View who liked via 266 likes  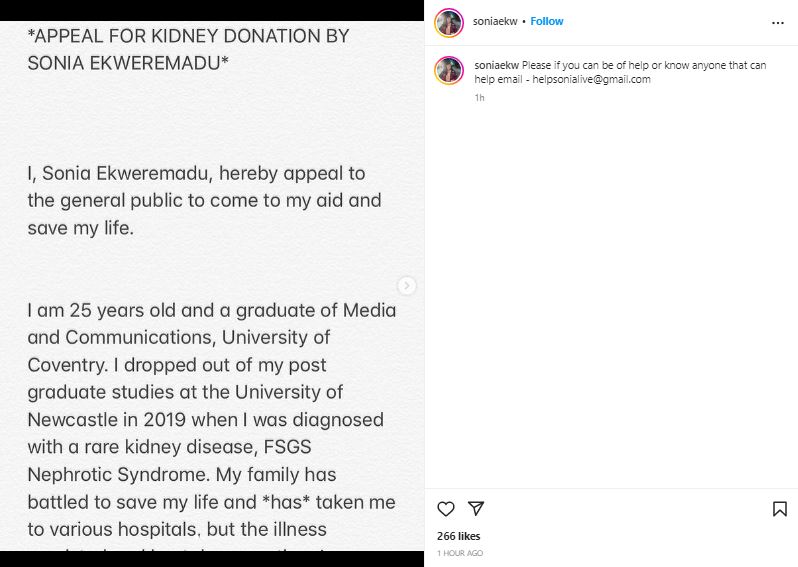(459, 536)
